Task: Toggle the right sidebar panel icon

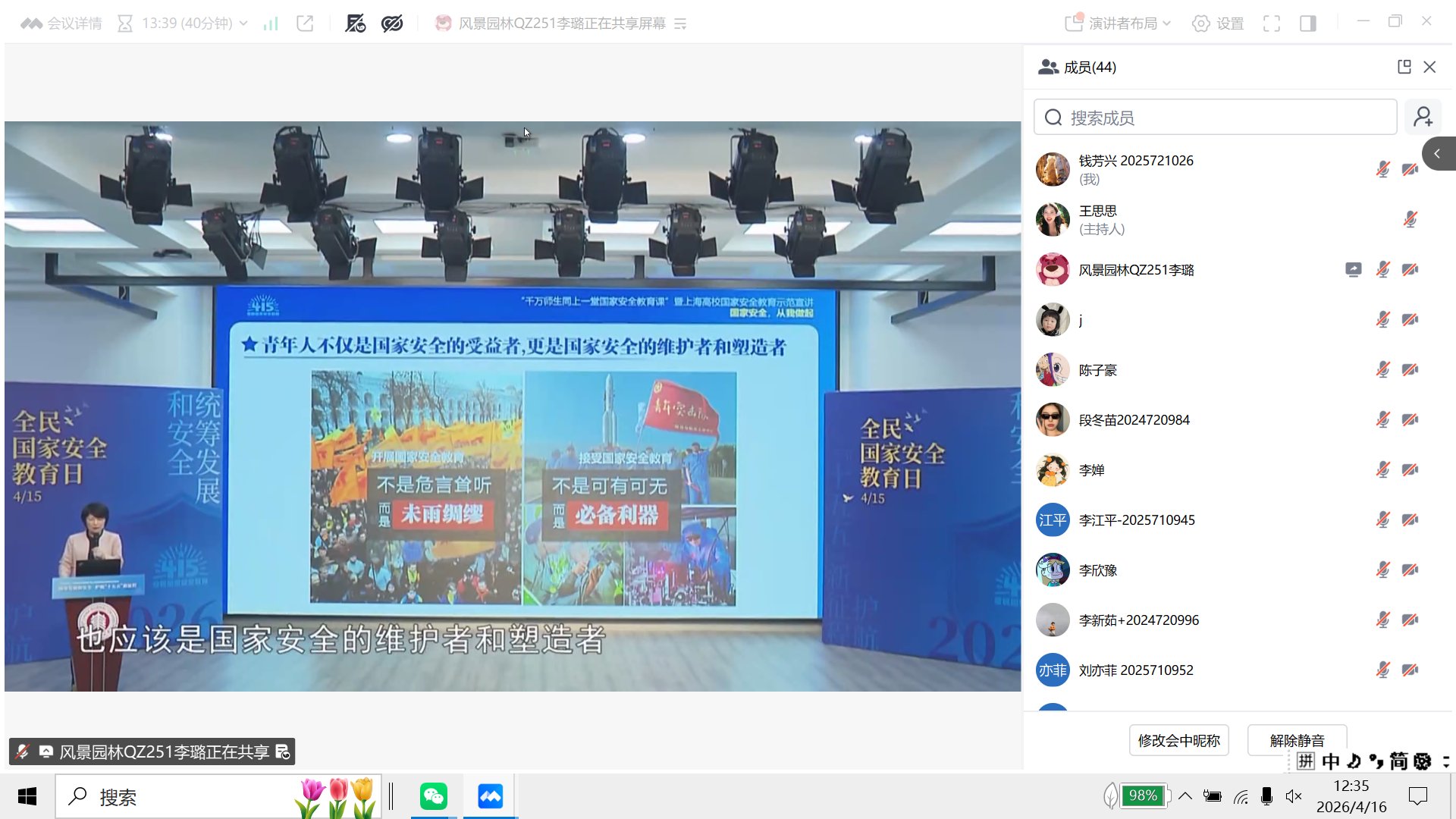Action: click(x=1308, y=24)
